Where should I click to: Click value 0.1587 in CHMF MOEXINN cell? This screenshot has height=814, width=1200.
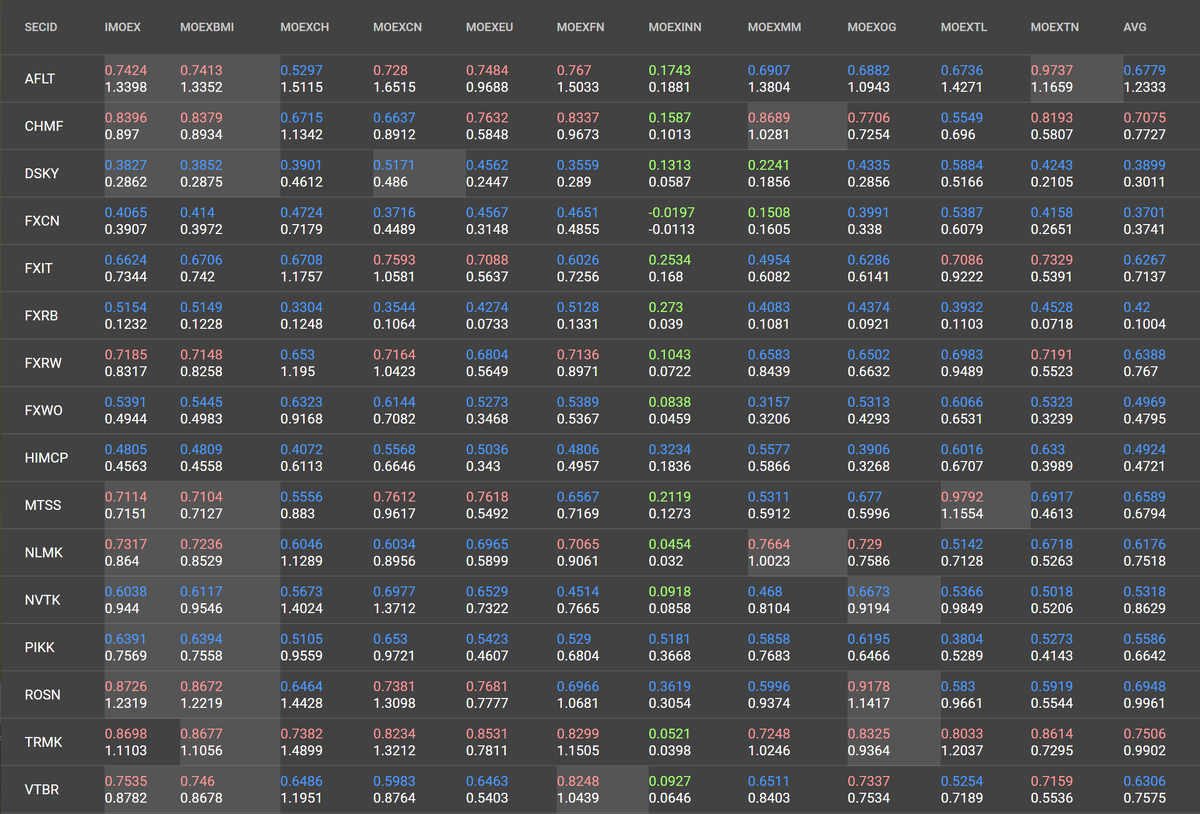[x=669, y=118]
